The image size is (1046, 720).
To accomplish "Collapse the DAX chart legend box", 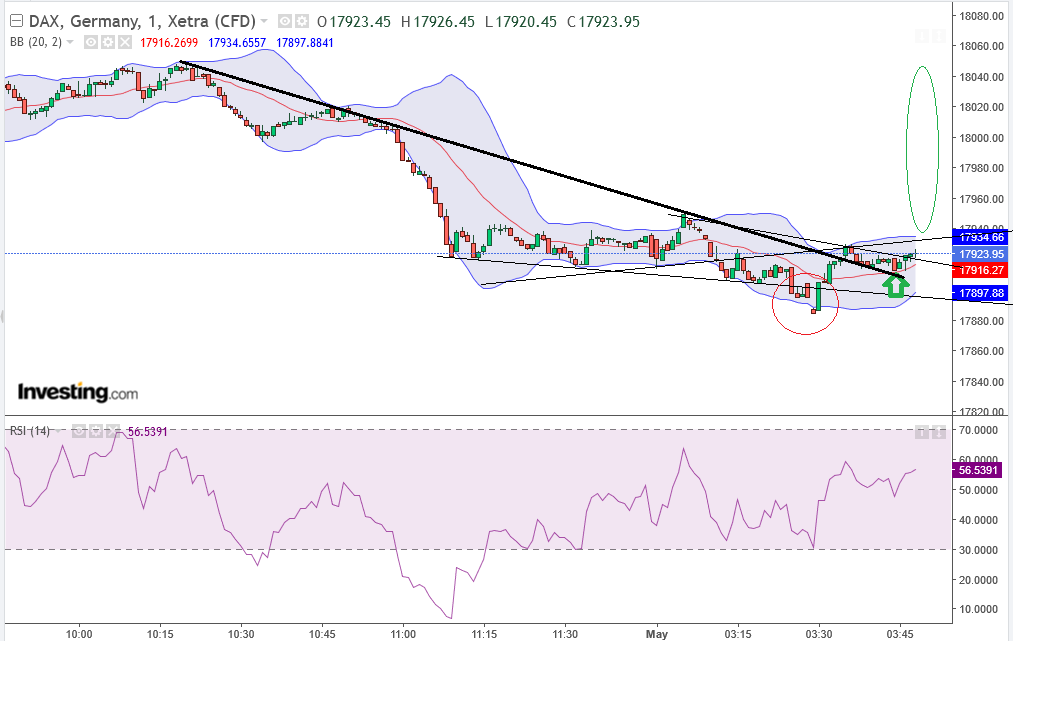I will tap(15, 21).
